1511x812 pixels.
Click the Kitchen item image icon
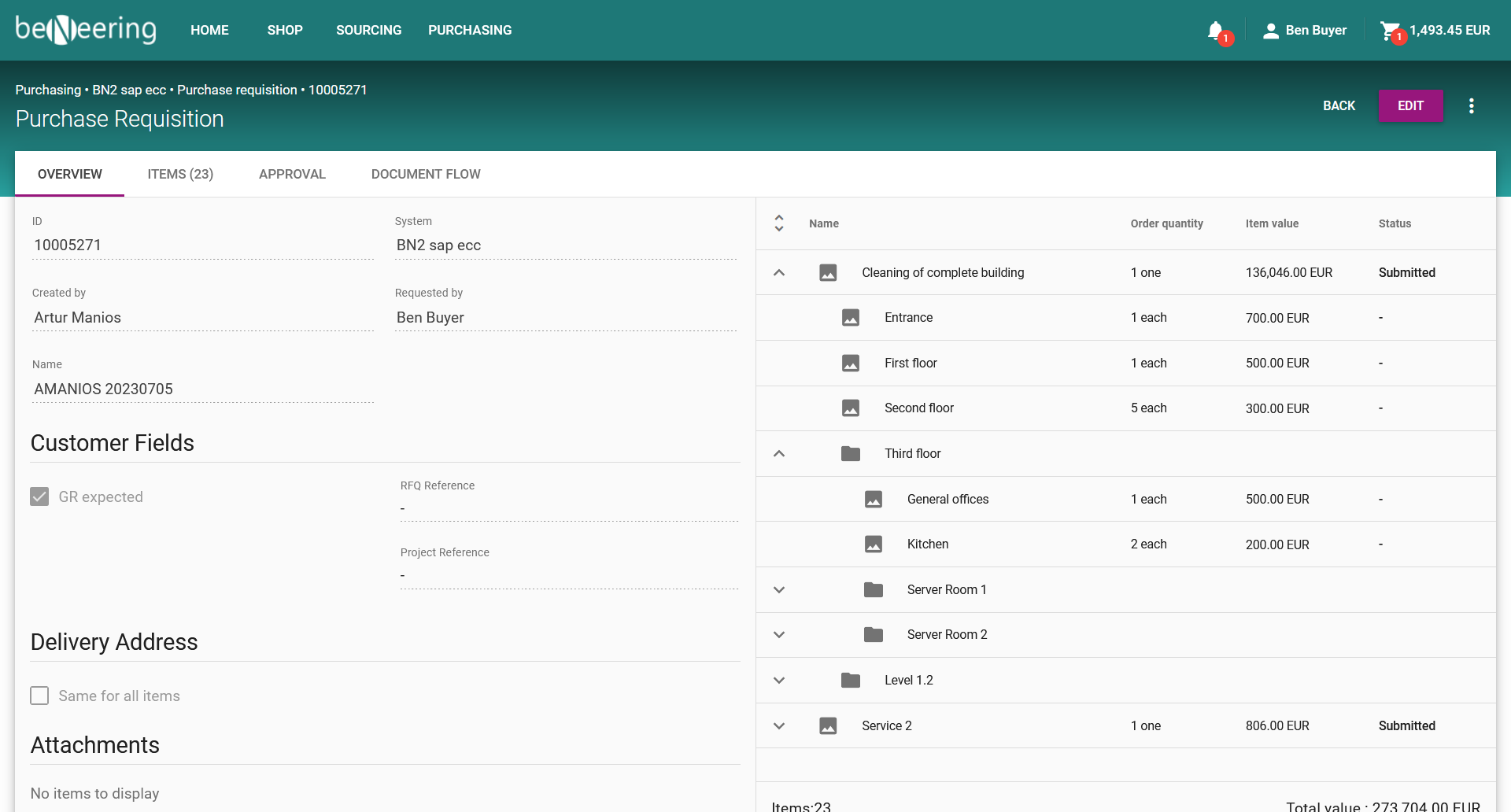tap(873, 544)
